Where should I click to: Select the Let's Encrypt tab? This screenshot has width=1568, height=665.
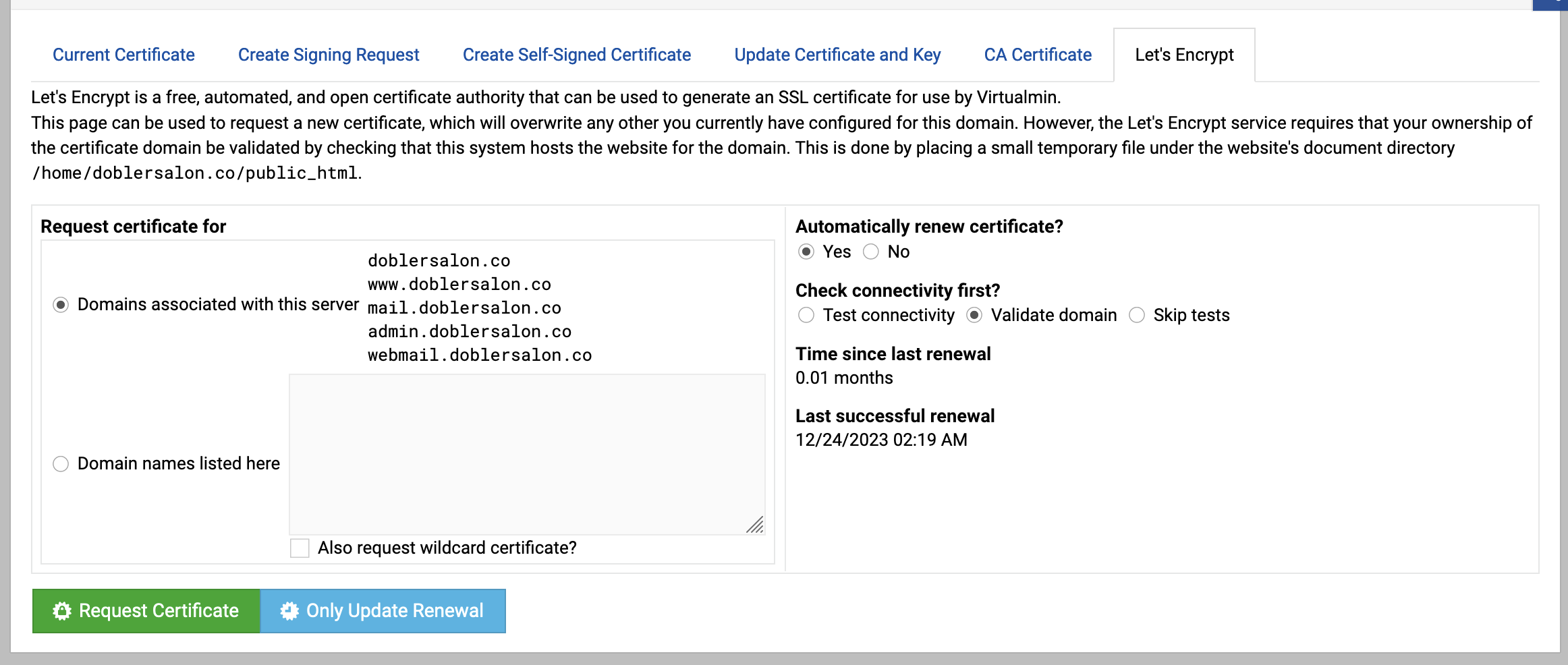(x=1184, y=55)
